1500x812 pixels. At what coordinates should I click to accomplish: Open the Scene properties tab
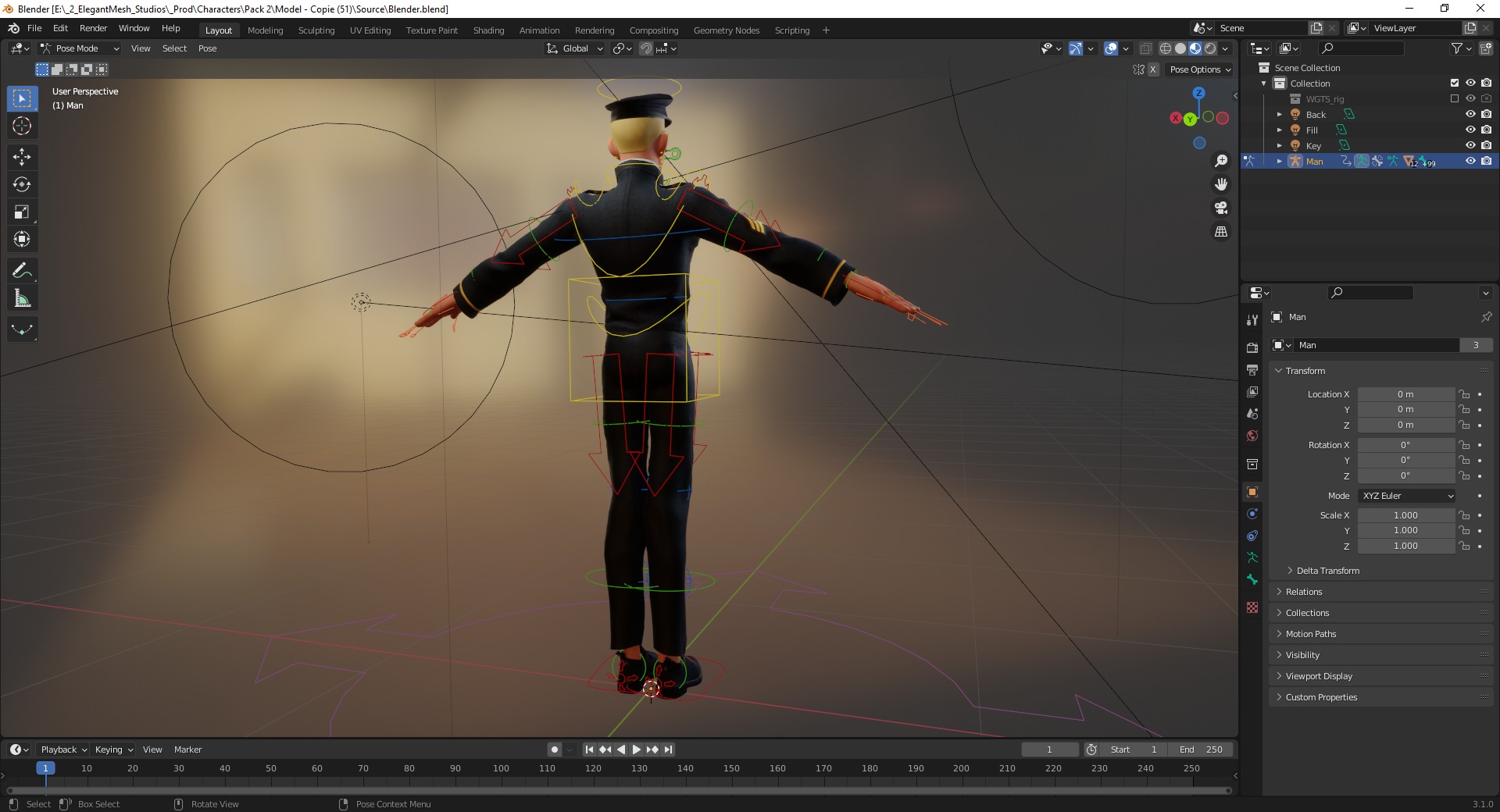(x=1252, y=414)
